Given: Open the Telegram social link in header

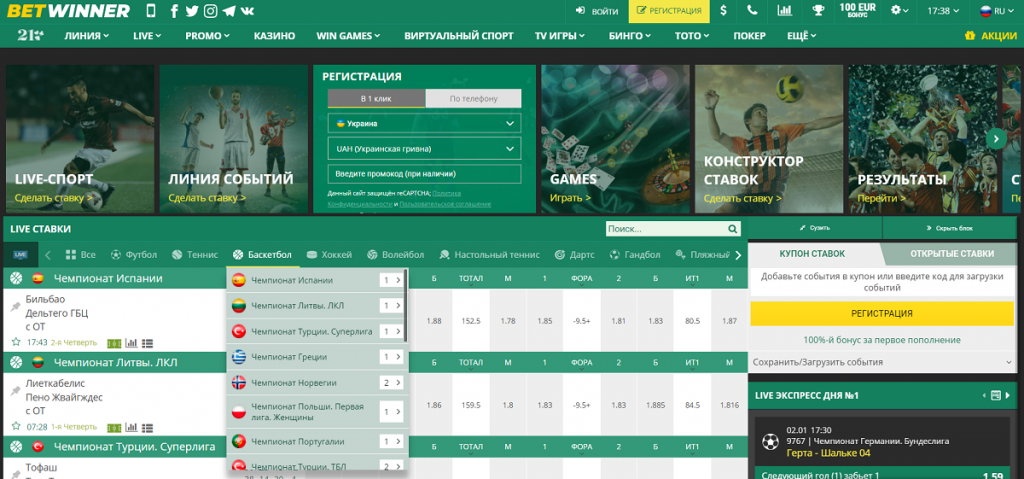Looking at the screenshot, I should click(229, 12).
